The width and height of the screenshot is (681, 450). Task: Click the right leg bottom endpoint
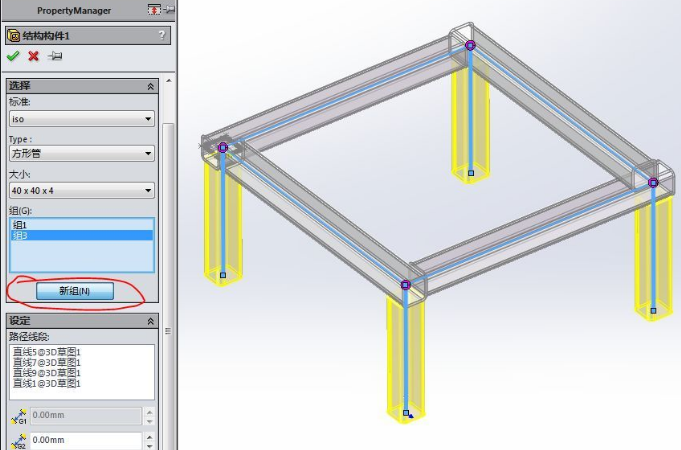click(x=653, y=311)
